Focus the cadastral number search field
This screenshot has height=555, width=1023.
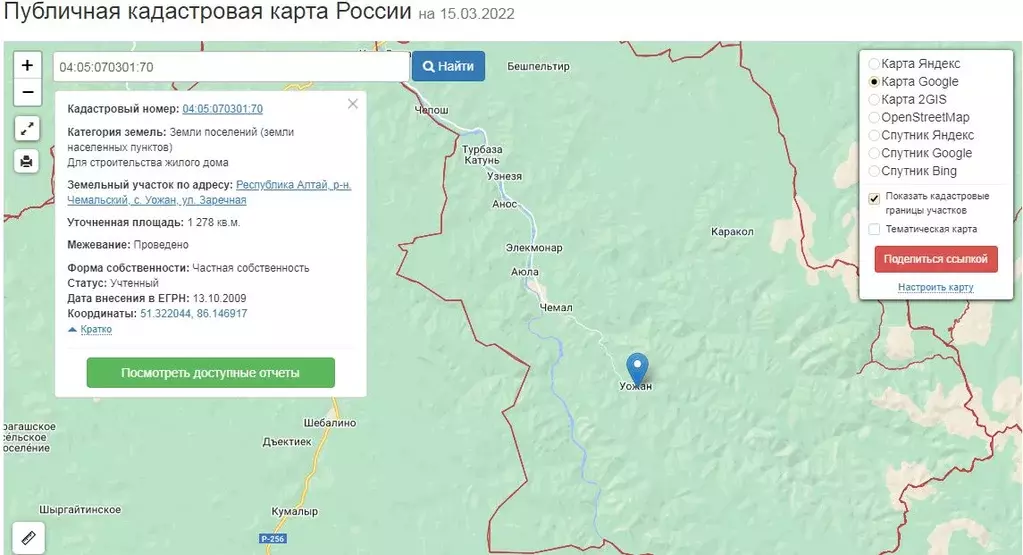[231, 67]
